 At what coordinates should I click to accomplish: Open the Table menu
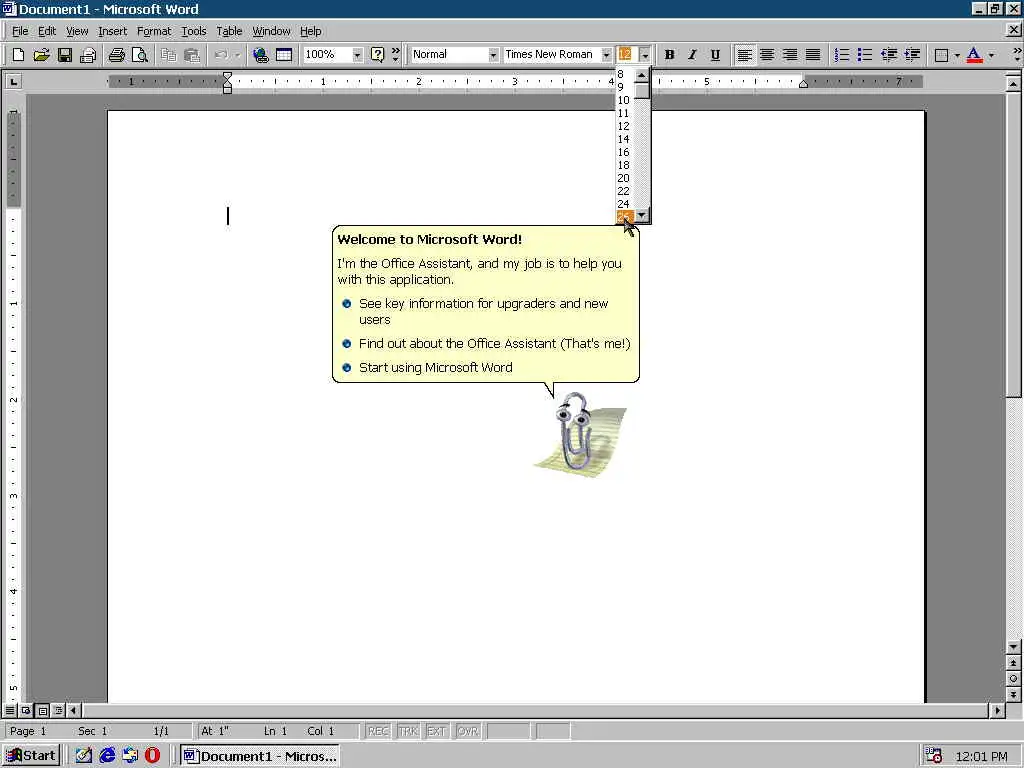tap(229, 31)
